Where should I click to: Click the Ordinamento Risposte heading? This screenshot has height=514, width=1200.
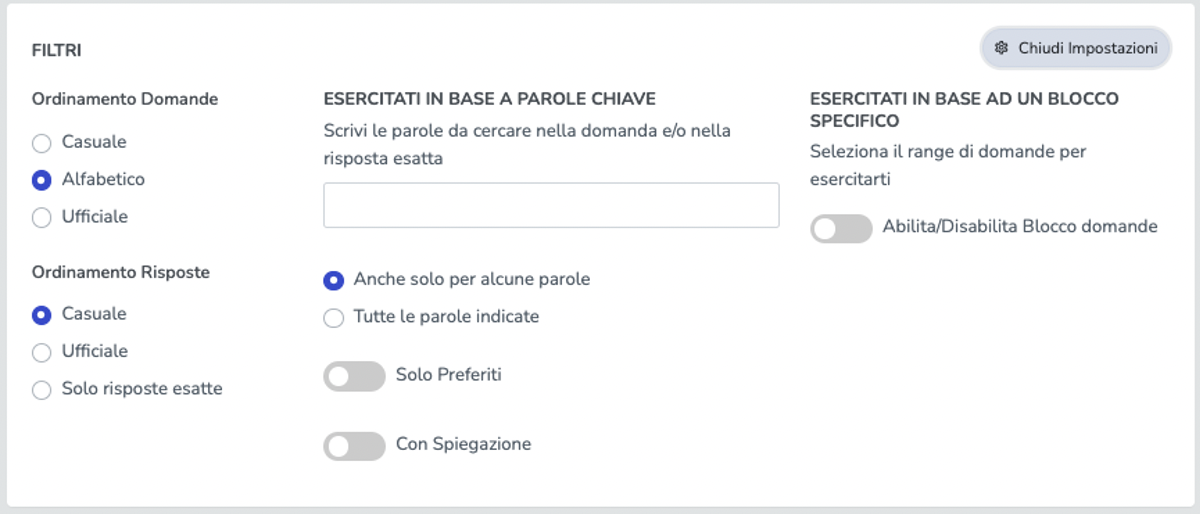121,272
